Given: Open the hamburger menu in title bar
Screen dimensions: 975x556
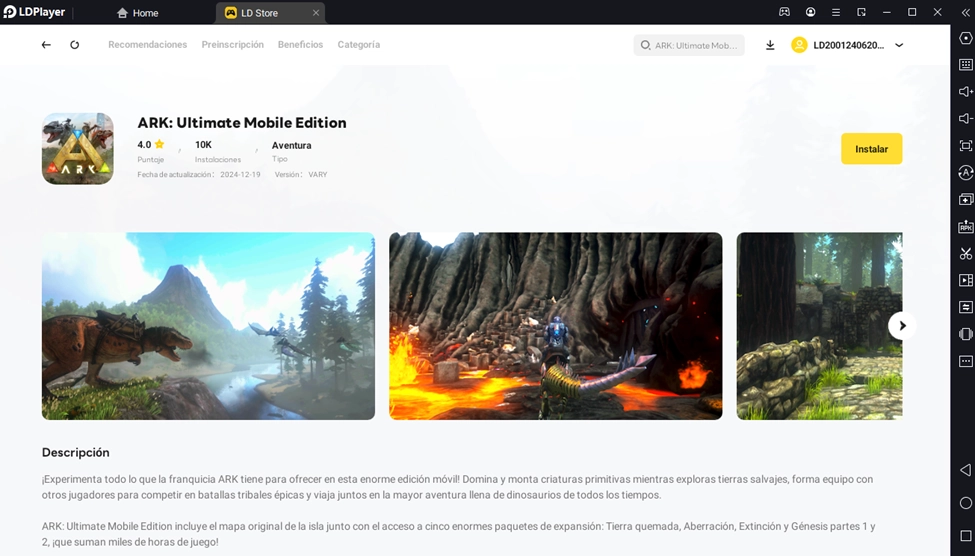Looking at the screenshot, I should (836, 12).
